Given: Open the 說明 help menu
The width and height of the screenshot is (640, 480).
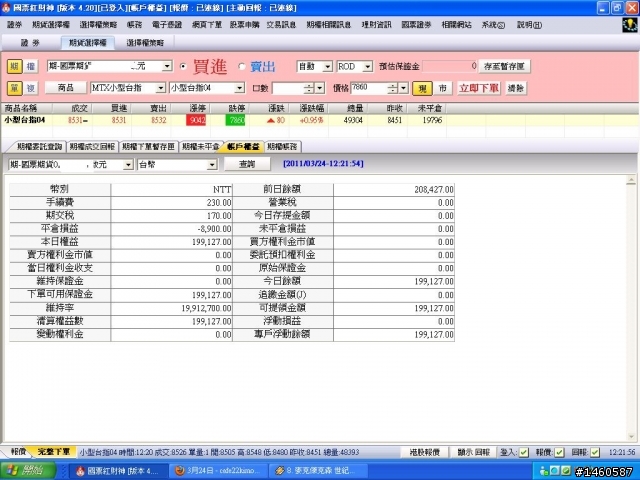Looking at the screenshot, I should [x=529, y=25].
